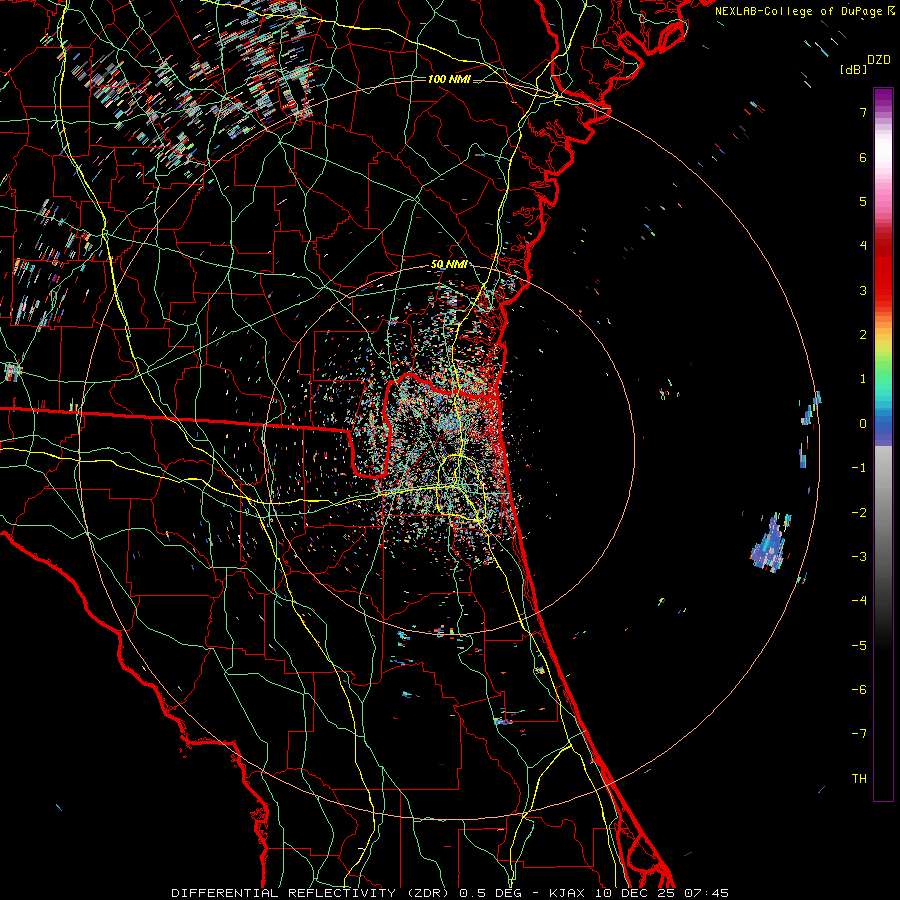Click the 6 value on color scale
This screenshot has width=900, height=900.
click(x=863, y=157)
